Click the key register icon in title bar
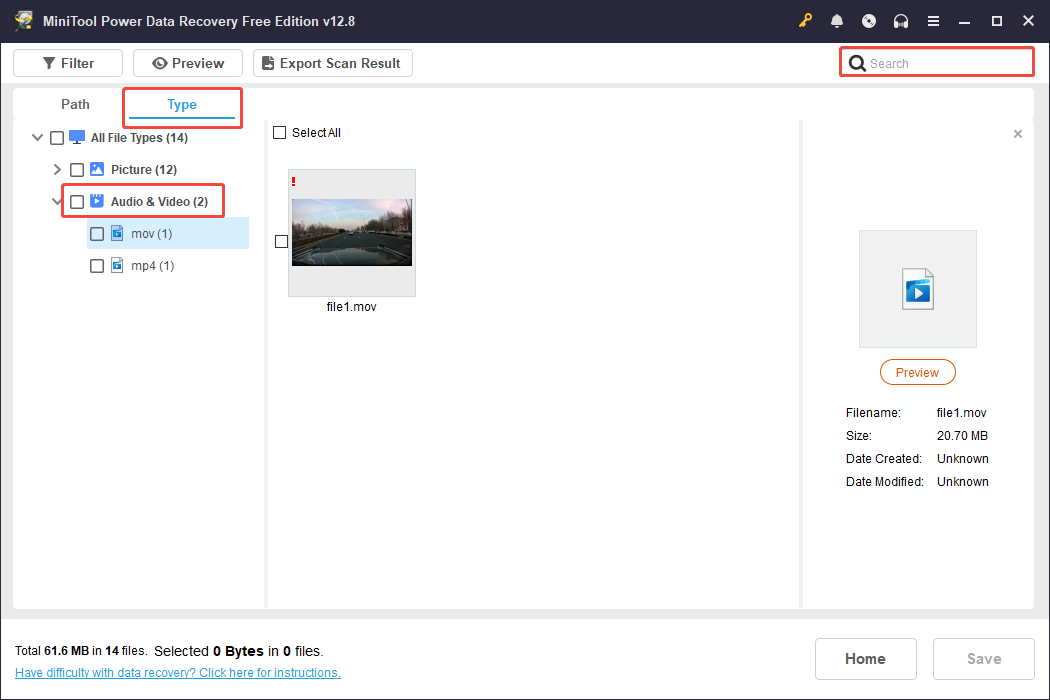This screenshot has width=1050, height=700. pos(805,21)
